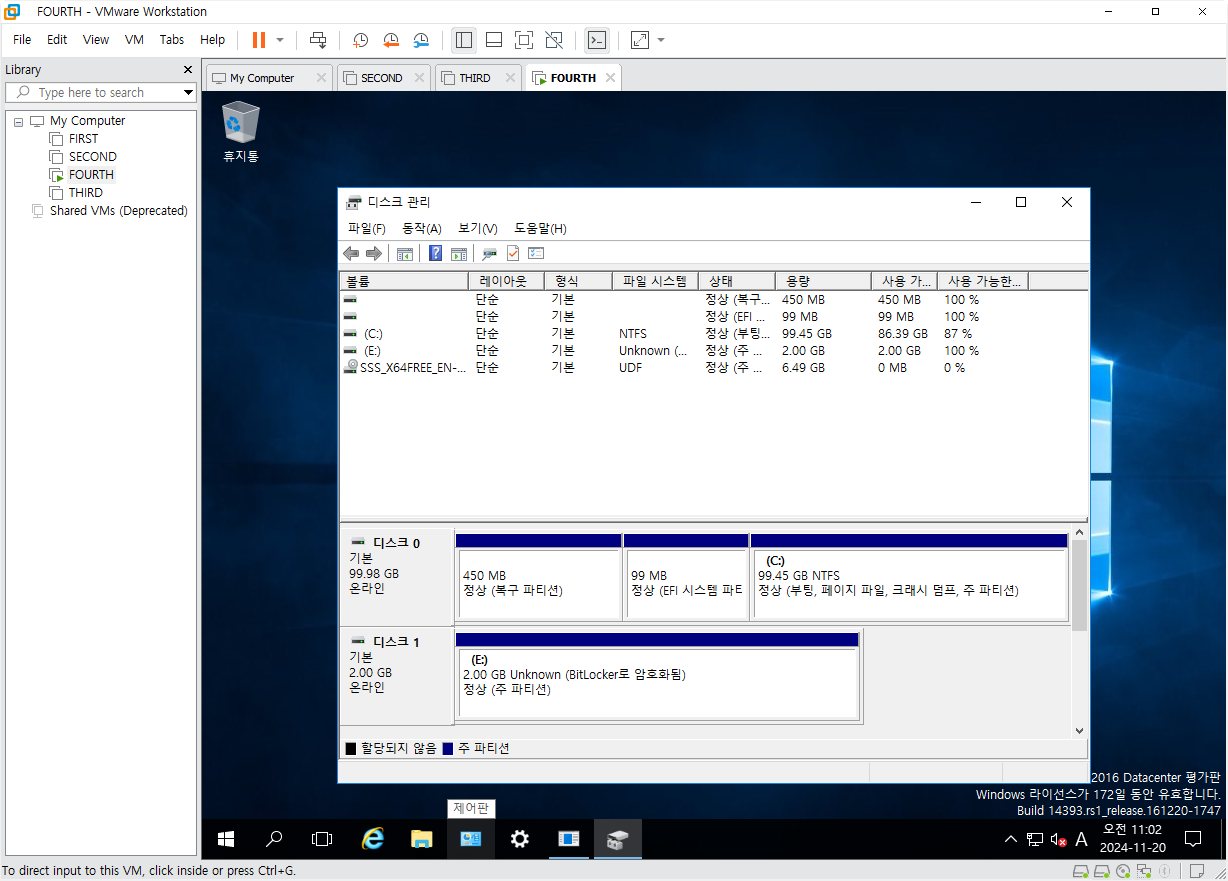Sort by the 레이아웃 column header

505,281
